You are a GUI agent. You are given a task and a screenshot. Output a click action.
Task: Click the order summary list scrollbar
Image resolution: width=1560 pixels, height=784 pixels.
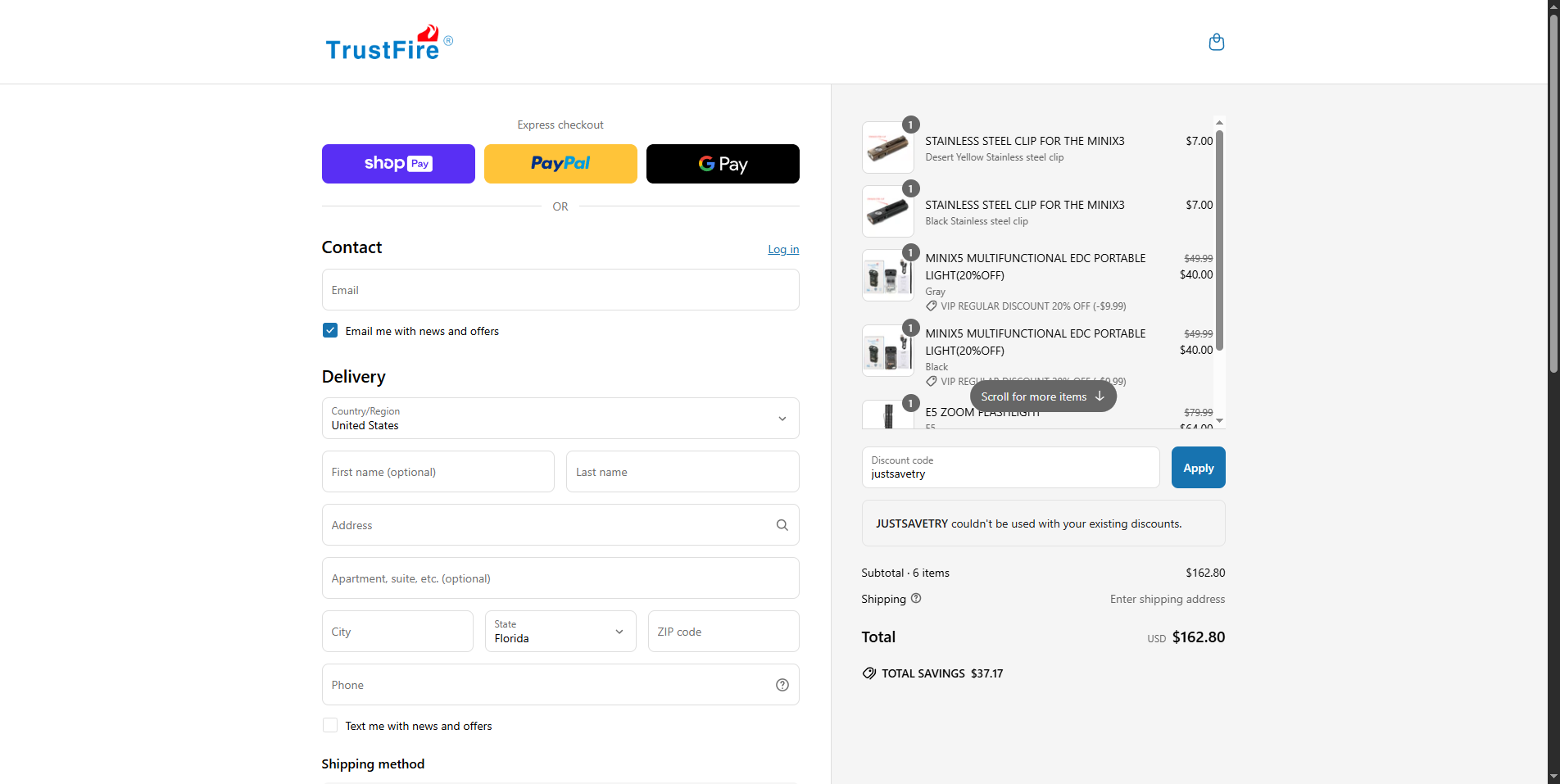pyautogui.click(x=1219, y=241)
